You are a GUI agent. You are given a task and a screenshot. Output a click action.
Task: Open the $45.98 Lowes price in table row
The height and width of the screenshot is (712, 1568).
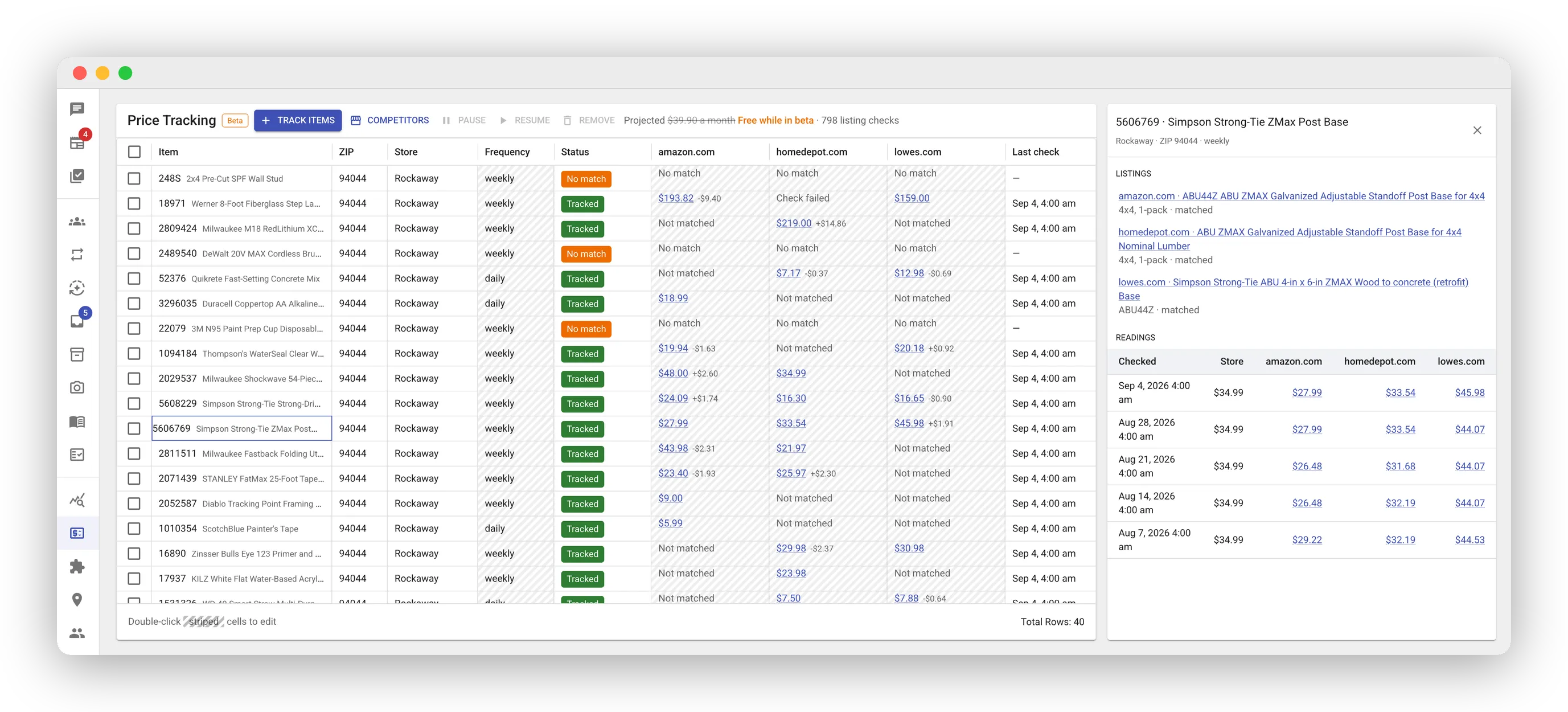point(909,423)
